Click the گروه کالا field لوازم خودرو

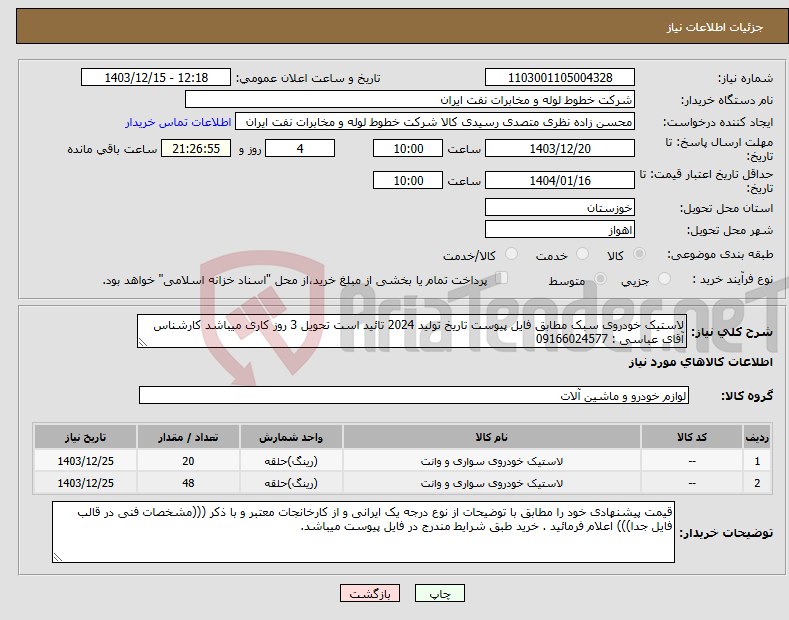414,396
